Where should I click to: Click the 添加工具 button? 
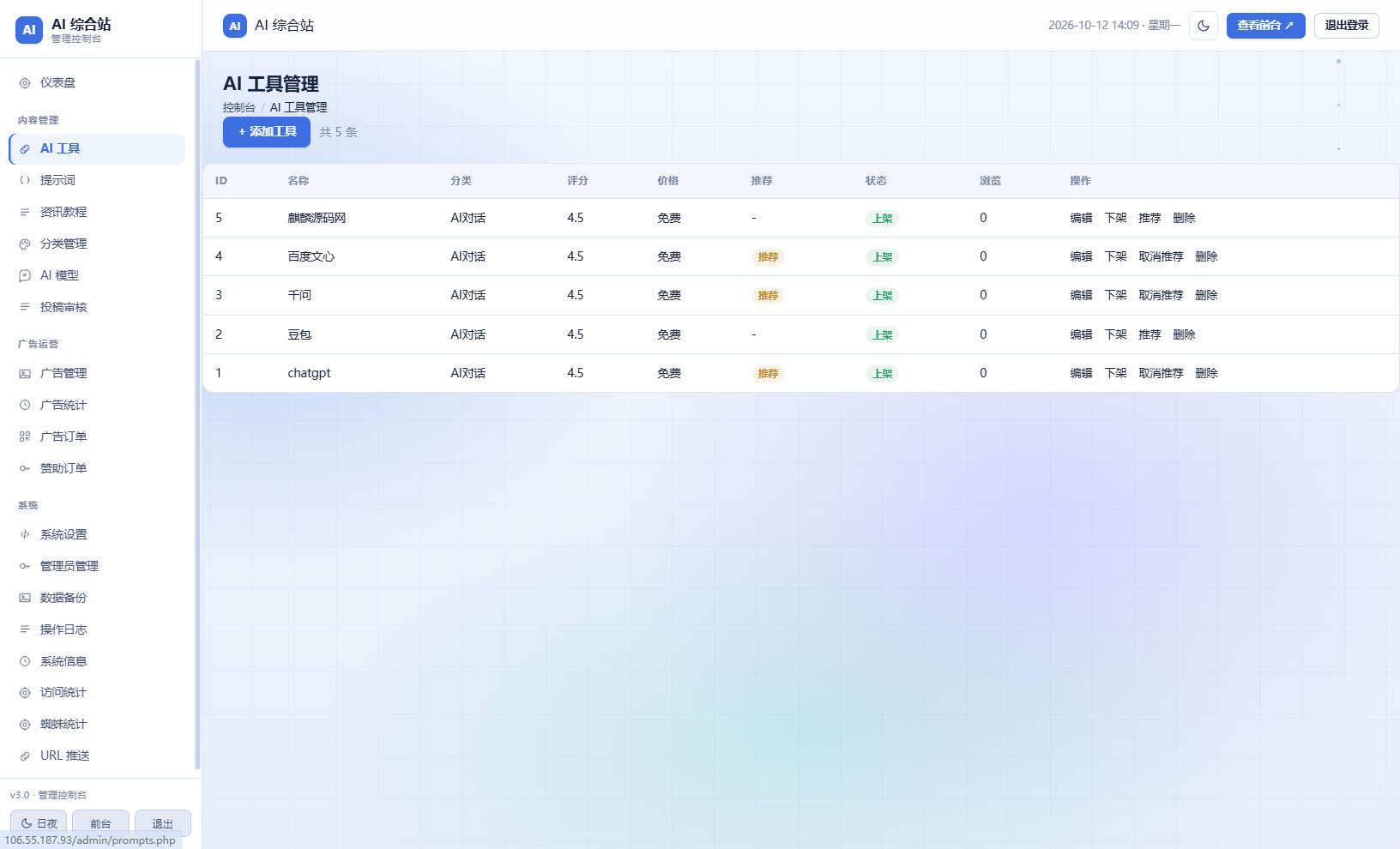point(267,132)
